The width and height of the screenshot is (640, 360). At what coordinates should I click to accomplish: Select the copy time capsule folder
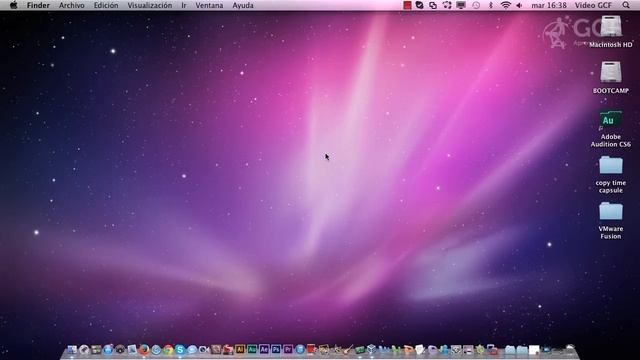pos(611,166)
